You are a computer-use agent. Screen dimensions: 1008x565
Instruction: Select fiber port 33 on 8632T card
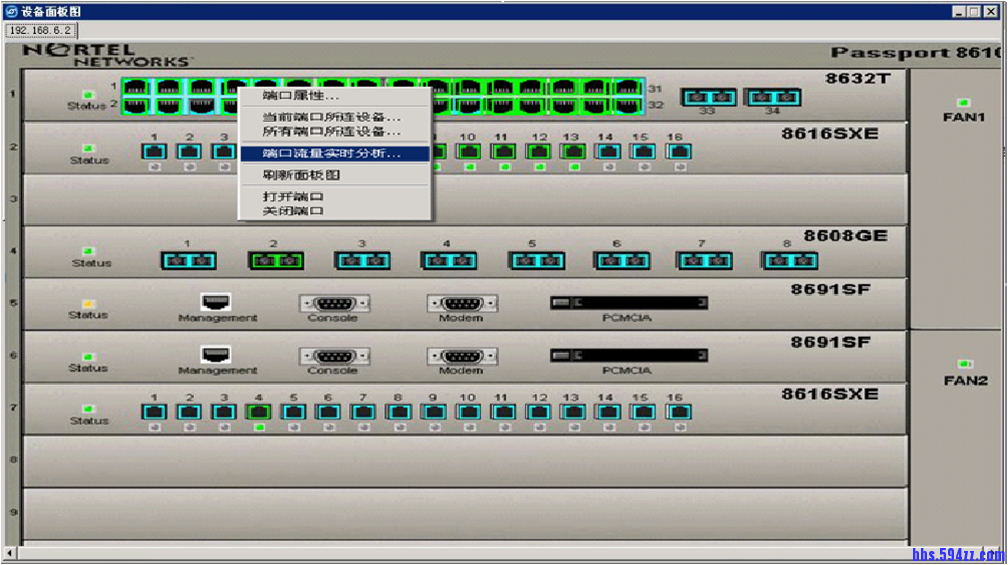[708, 97]
